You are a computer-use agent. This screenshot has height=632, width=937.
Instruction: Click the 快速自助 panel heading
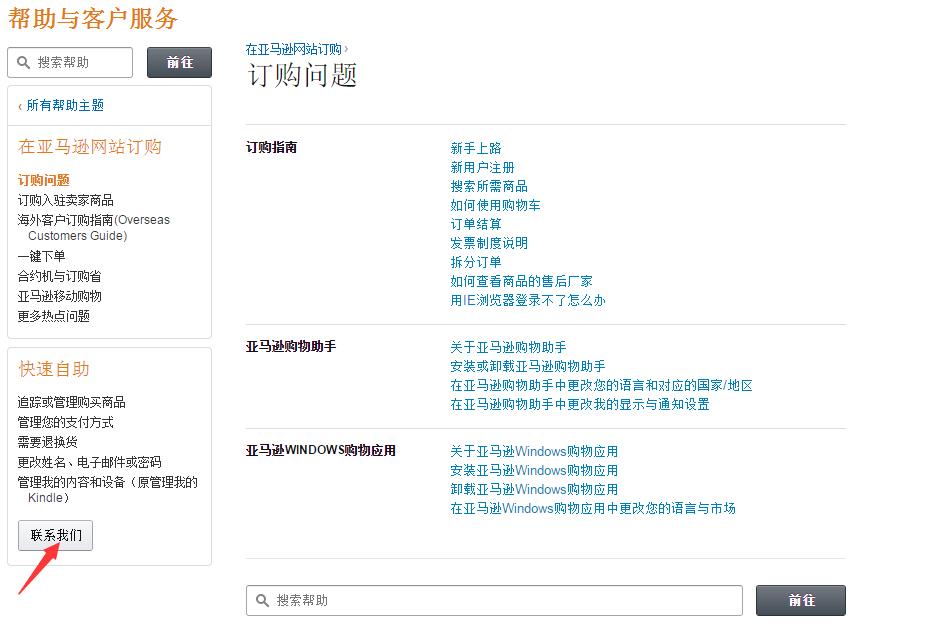coord(54,369)
